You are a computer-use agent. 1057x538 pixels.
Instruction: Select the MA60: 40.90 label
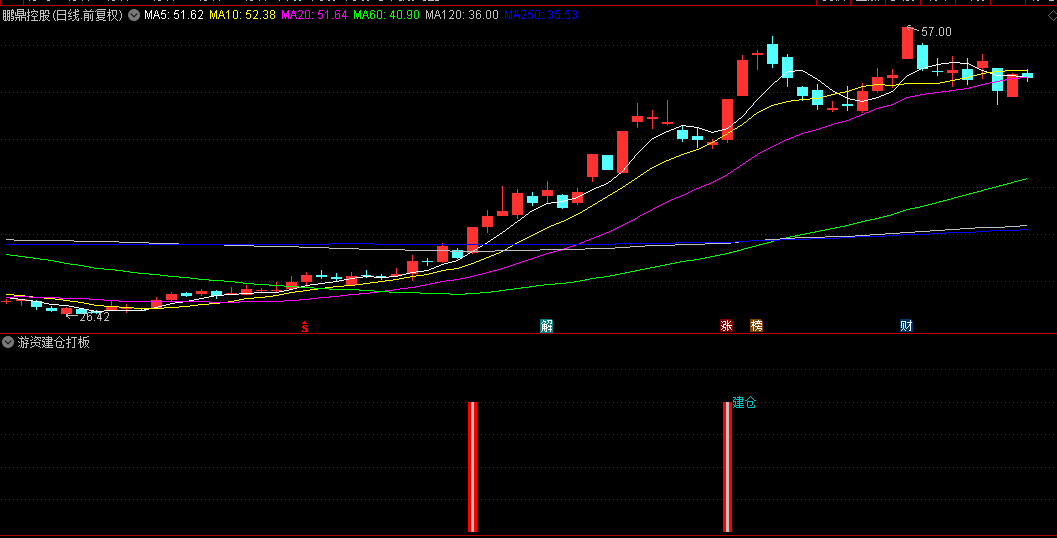point(386,15)
